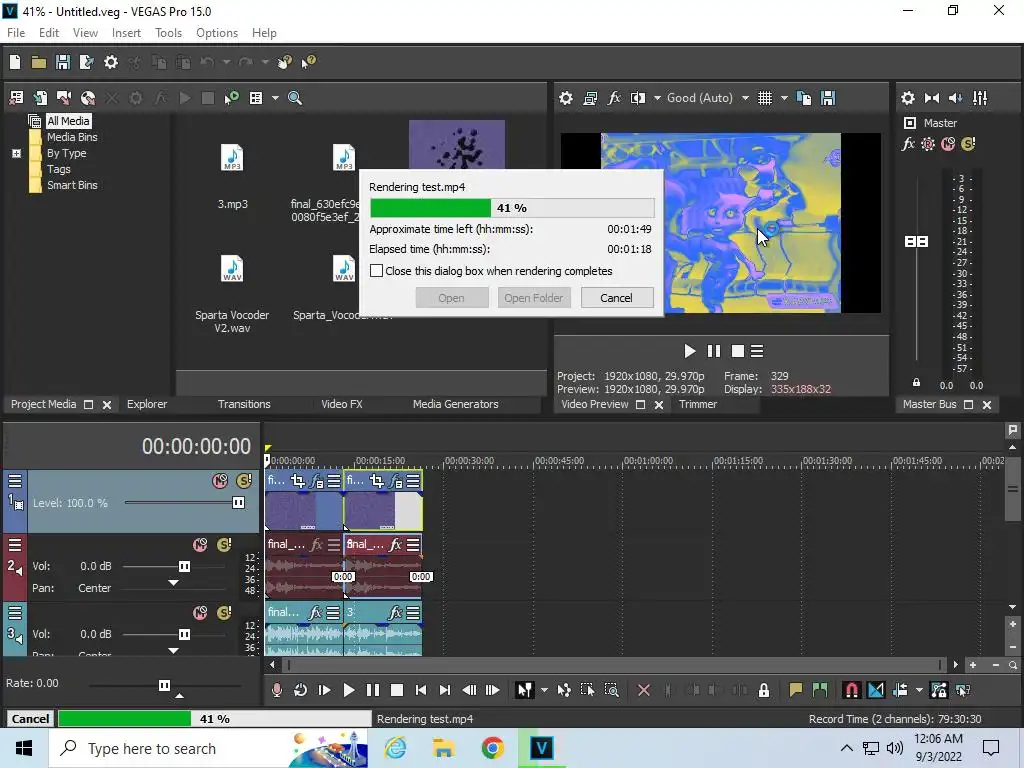Click the search magnifier in Project Media toolbar

[295, 98]
